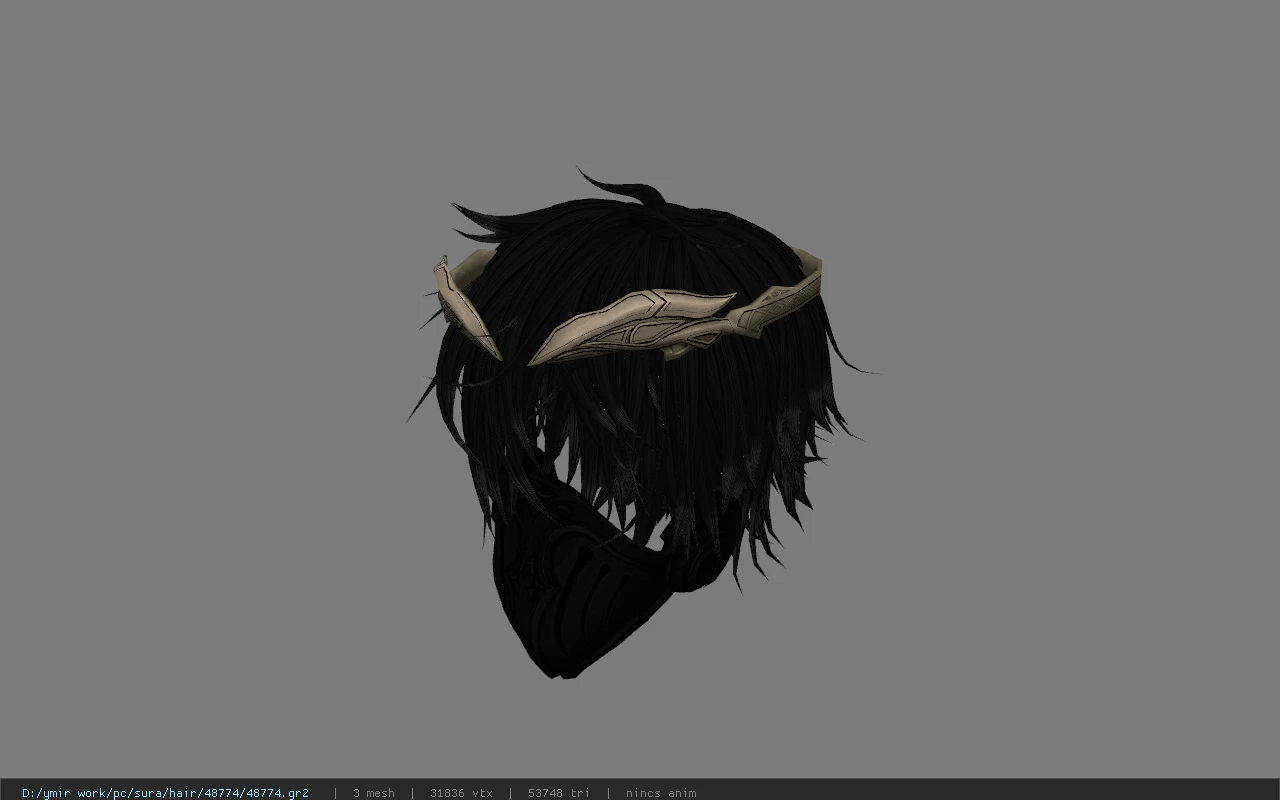Screen dimensions: 1280x800
Task: Click the "nincs anim" status entry
Action: pos(661,793)
